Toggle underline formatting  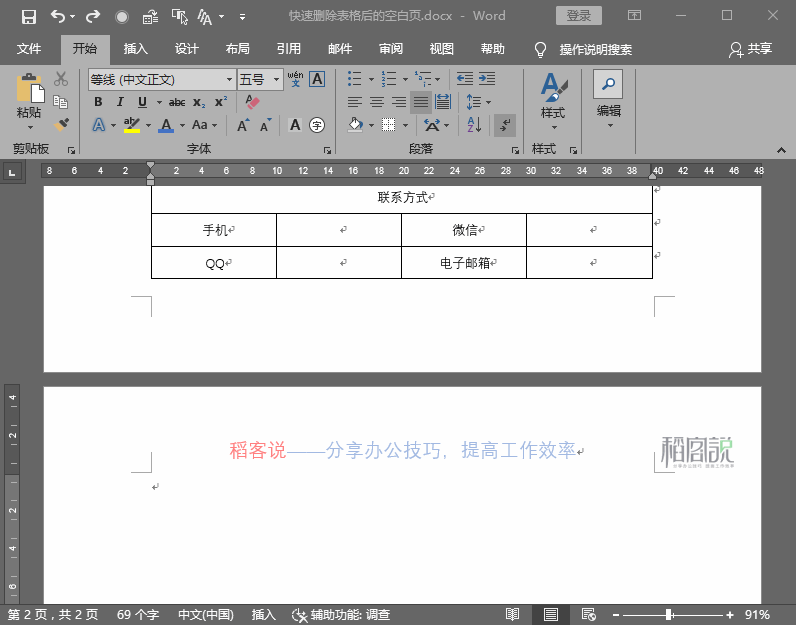click(143, 102)
